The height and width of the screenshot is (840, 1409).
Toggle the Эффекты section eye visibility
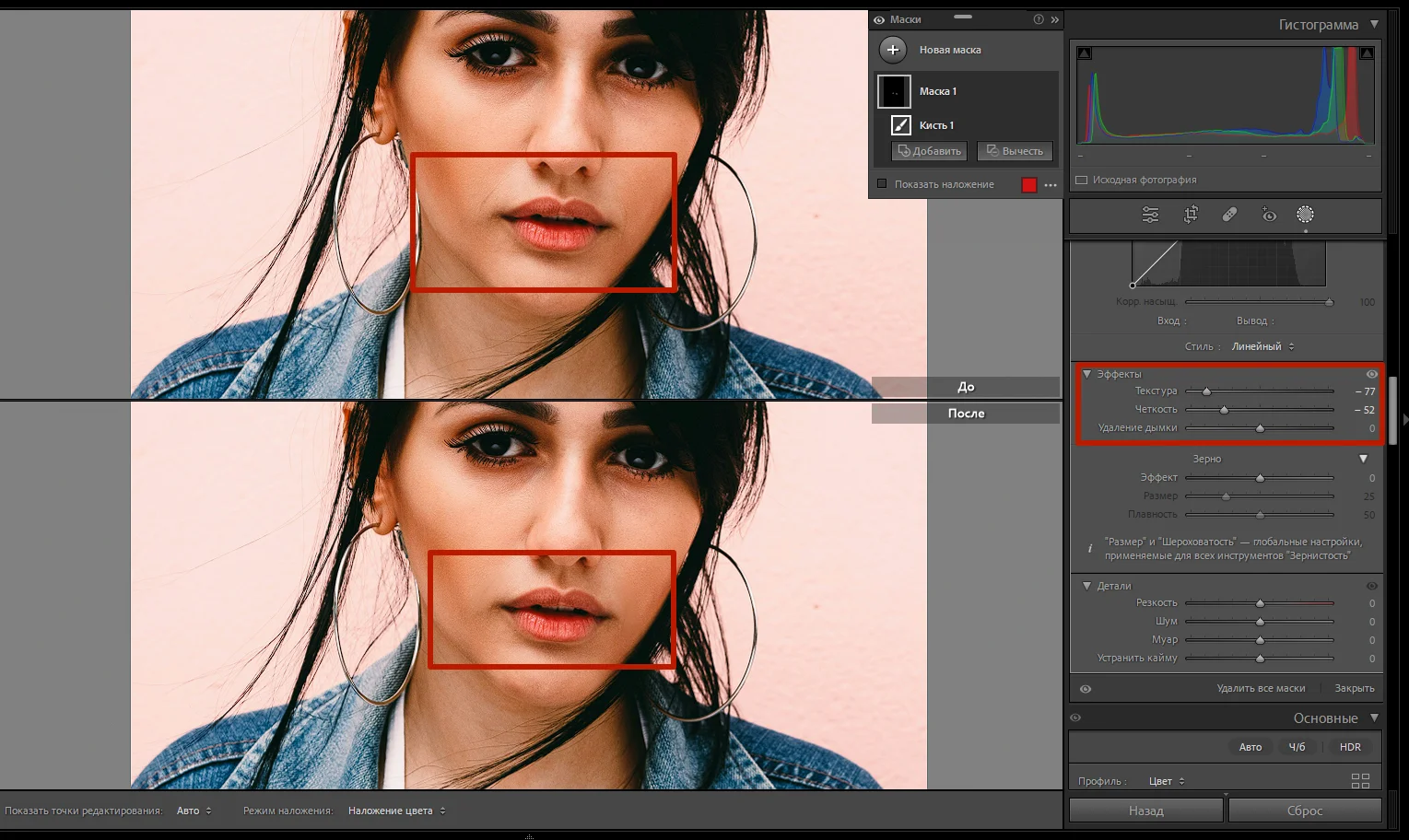[1371, 374]
